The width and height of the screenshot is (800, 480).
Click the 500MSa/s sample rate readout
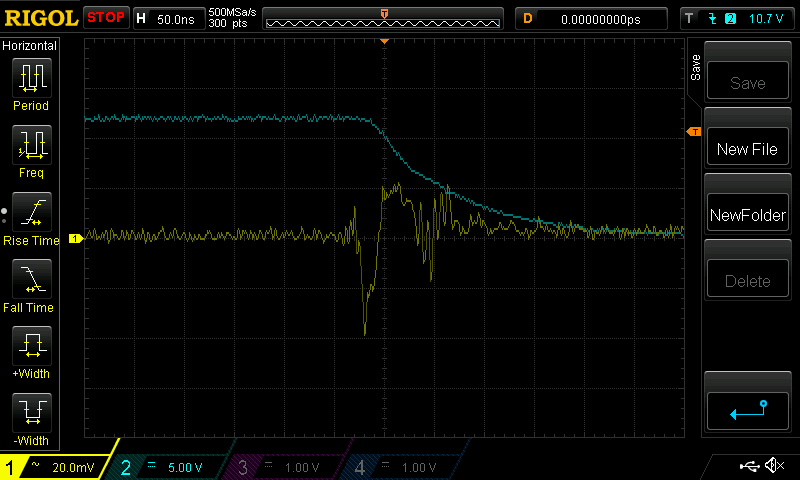[232, 12]
